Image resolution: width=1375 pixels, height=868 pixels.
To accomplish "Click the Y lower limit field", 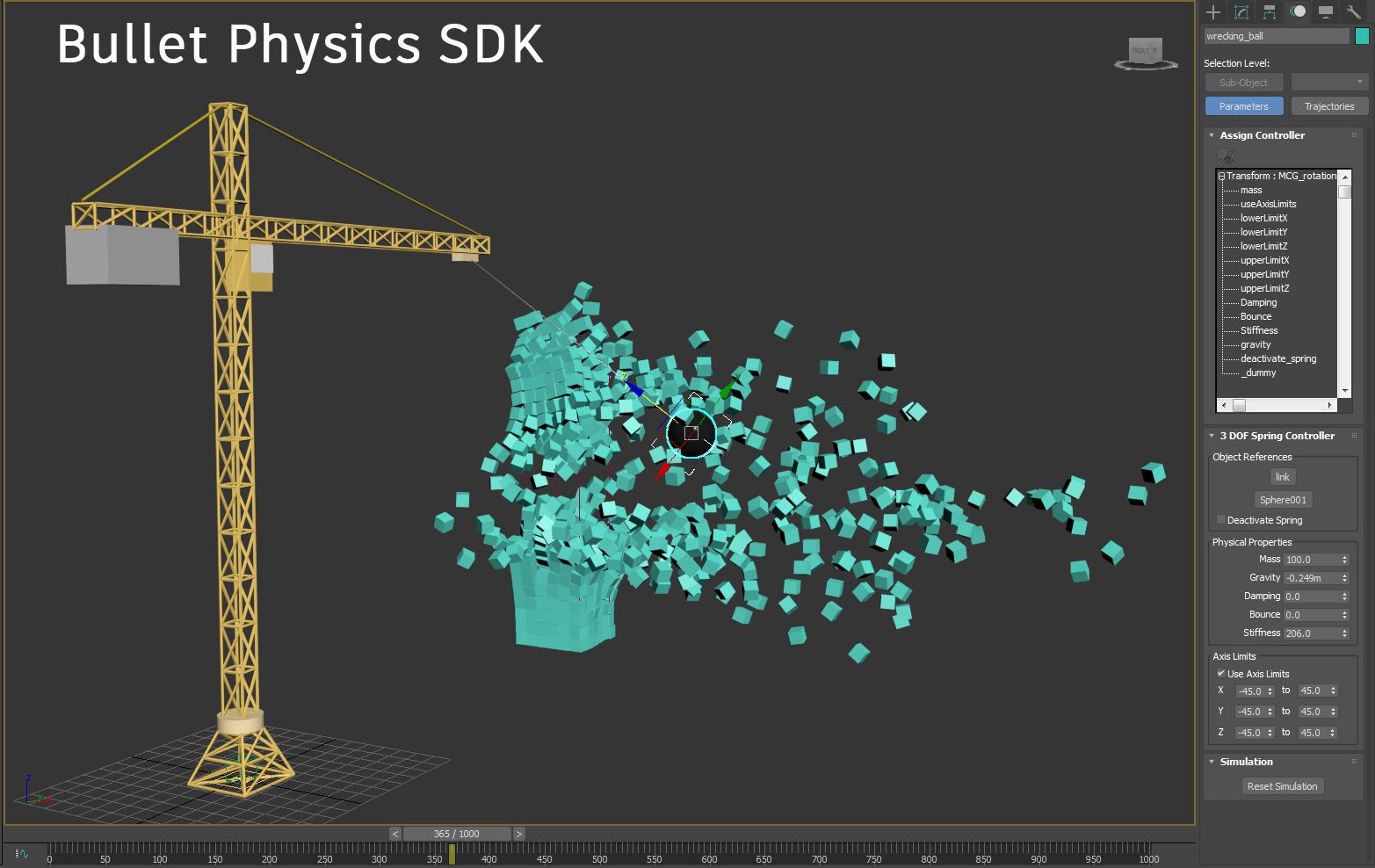I will [x=1250, y=712].
